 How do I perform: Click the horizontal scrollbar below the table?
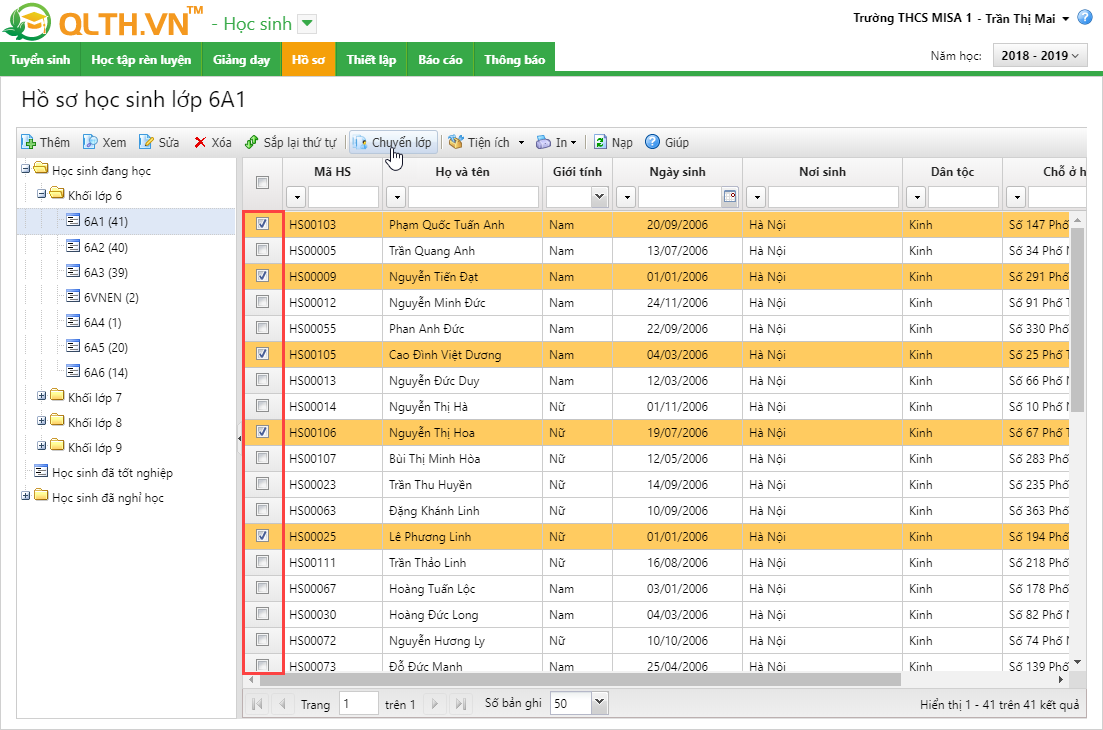pyautogui.click(x=580, y=680)
